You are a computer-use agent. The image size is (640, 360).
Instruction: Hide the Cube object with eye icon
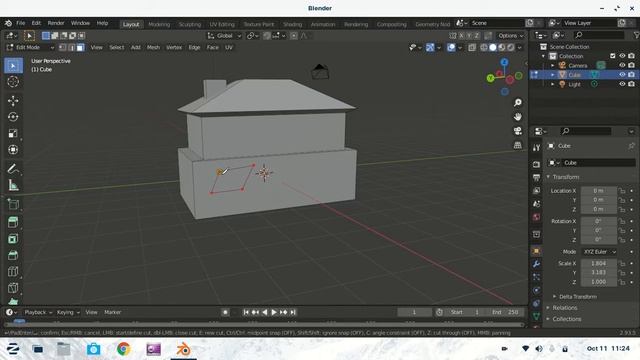click(x=622, y=75)
